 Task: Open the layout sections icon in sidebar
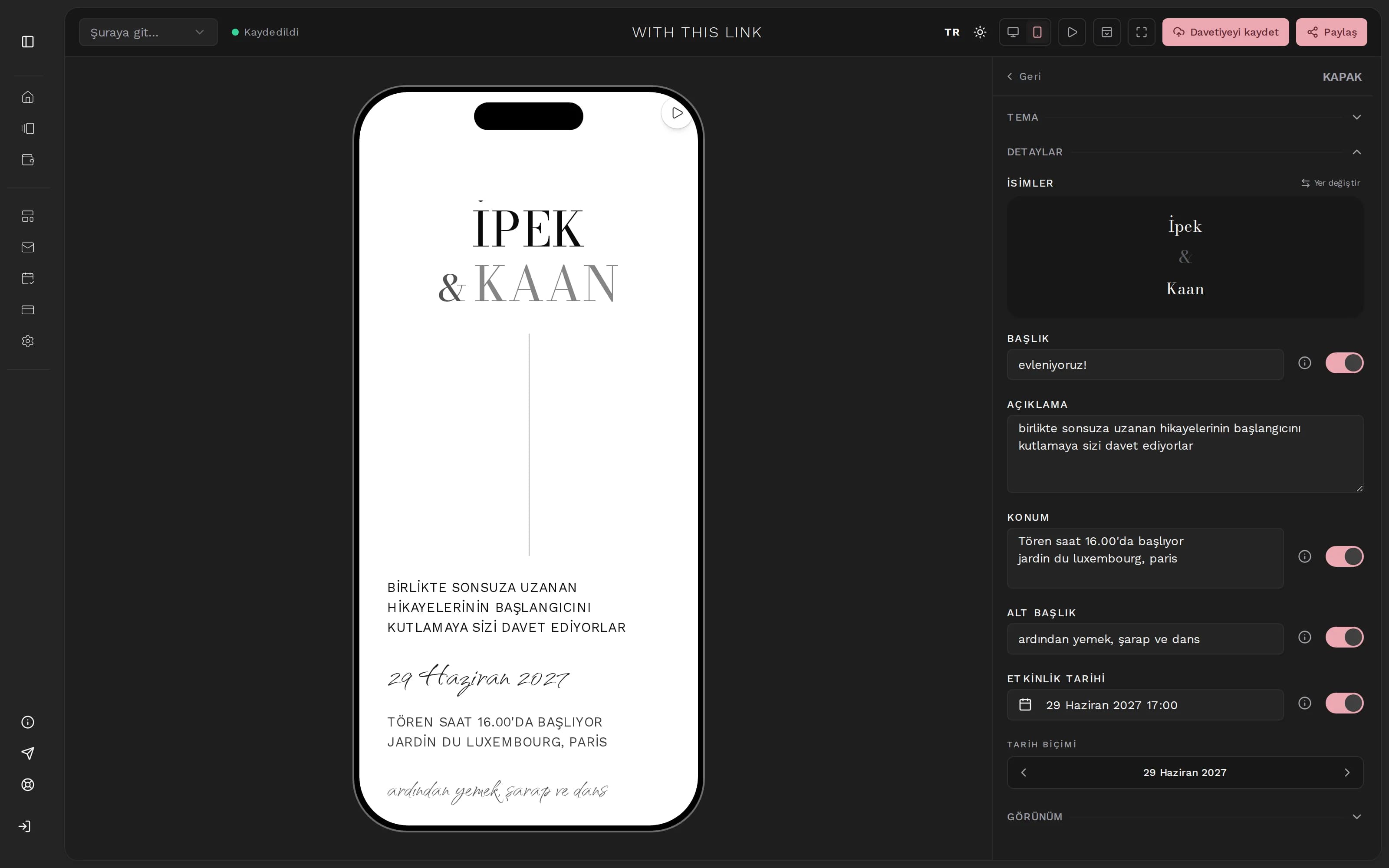27,216
